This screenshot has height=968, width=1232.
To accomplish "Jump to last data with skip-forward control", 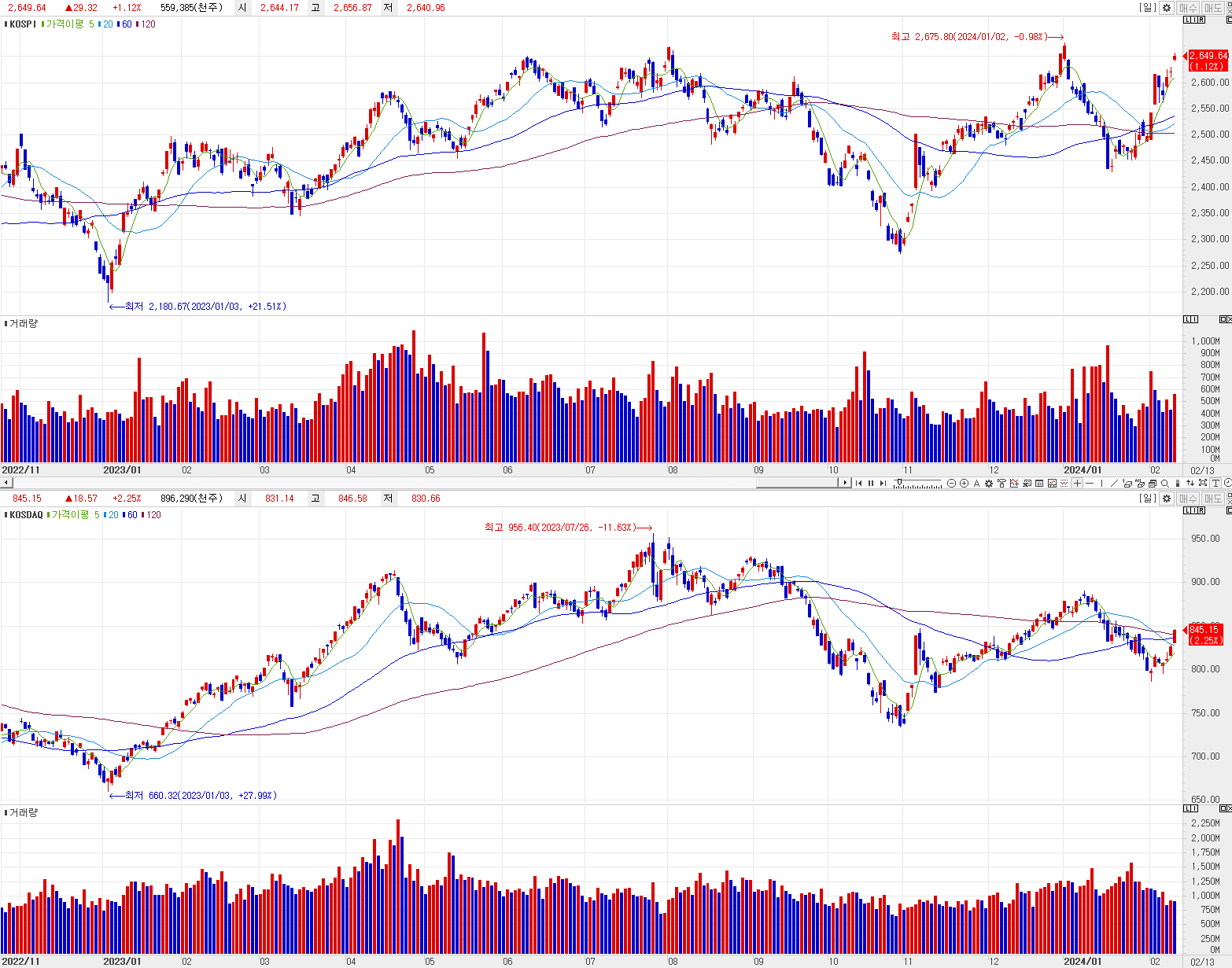I will click(883, 483).
